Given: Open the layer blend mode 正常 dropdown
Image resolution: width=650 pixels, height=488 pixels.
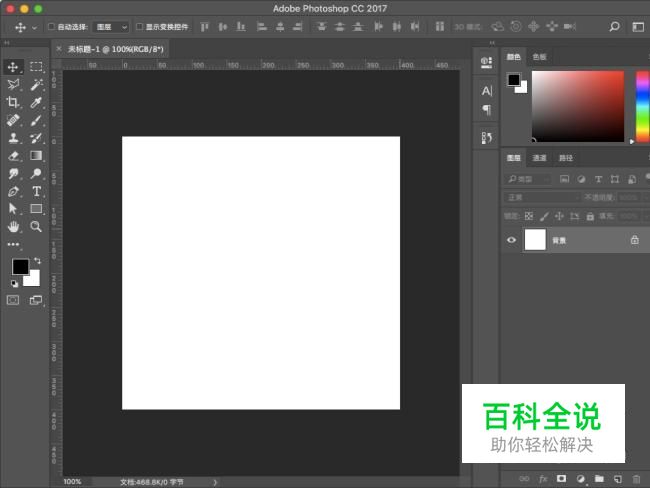Looking at the screenshot, I should (542, 197).
